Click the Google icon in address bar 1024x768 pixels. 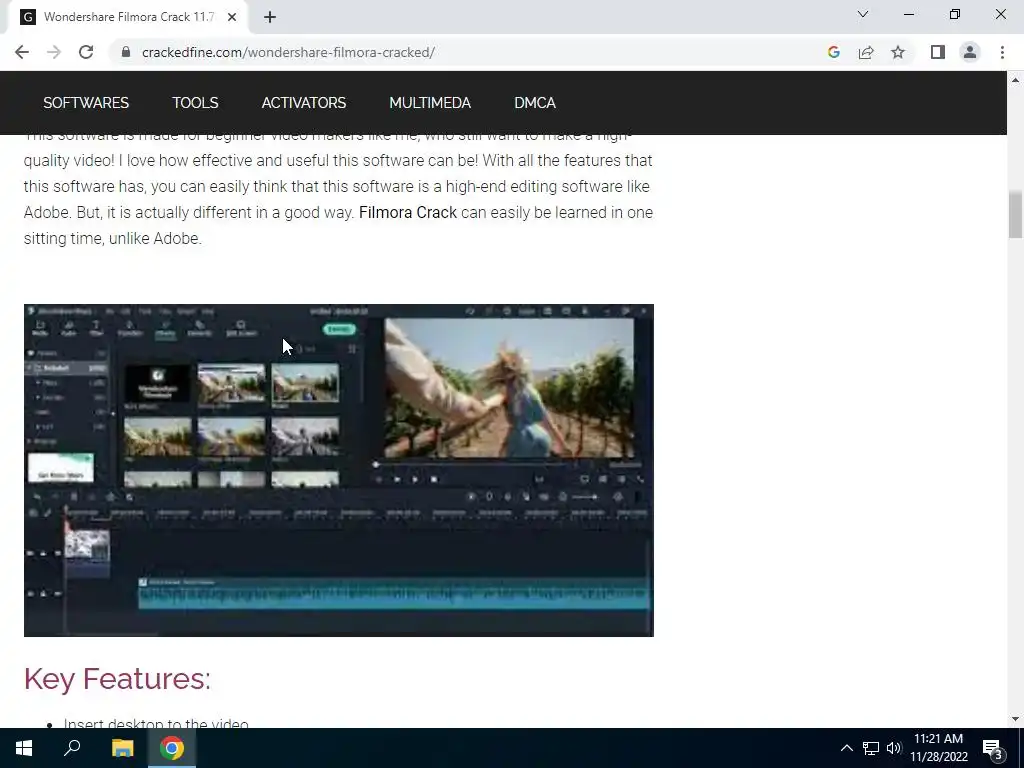833,52
